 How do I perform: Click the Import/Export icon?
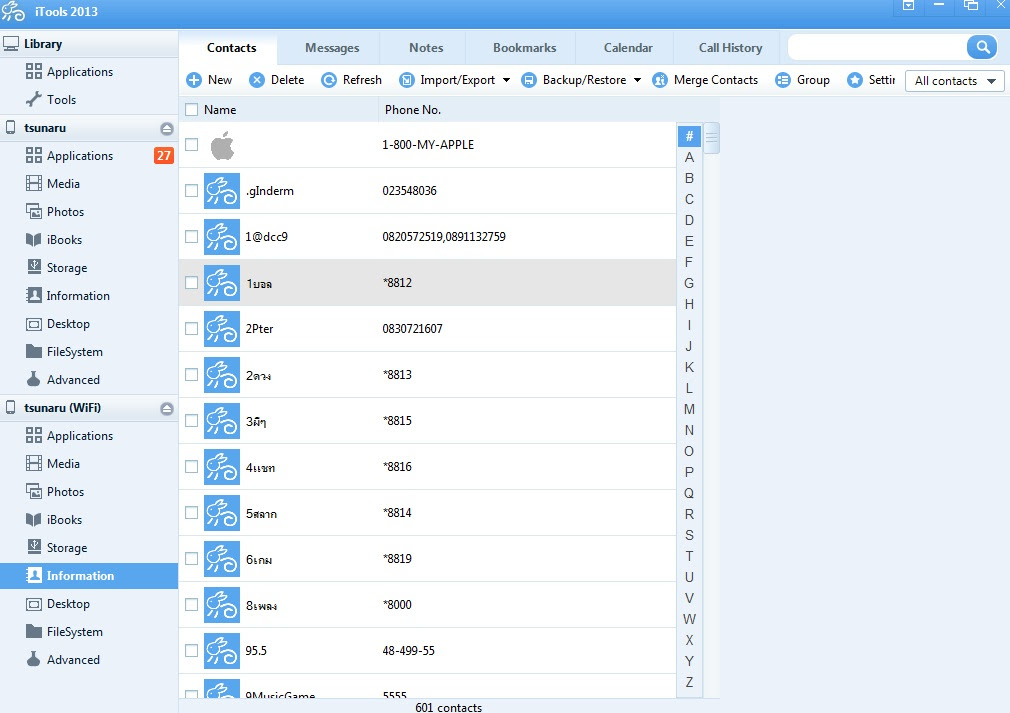coord(406,80)
